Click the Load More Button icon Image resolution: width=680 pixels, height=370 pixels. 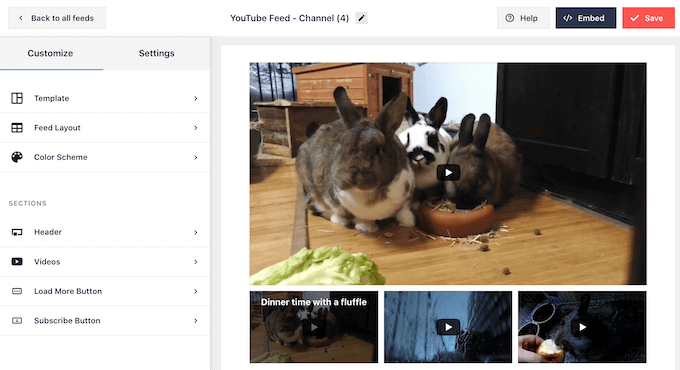pos(17,291)
